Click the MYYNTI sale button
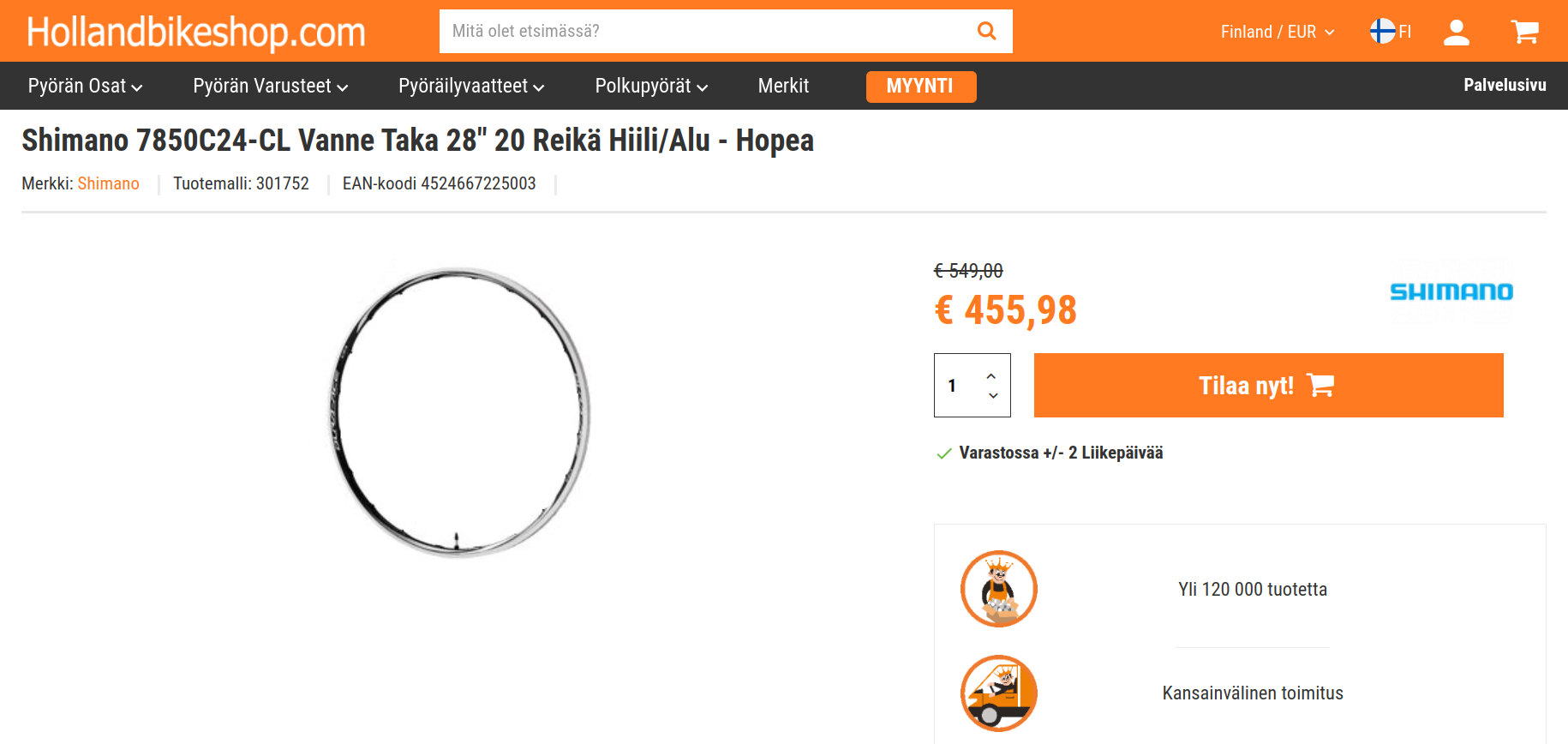The image size is (1568, 744). click(921, 87)
